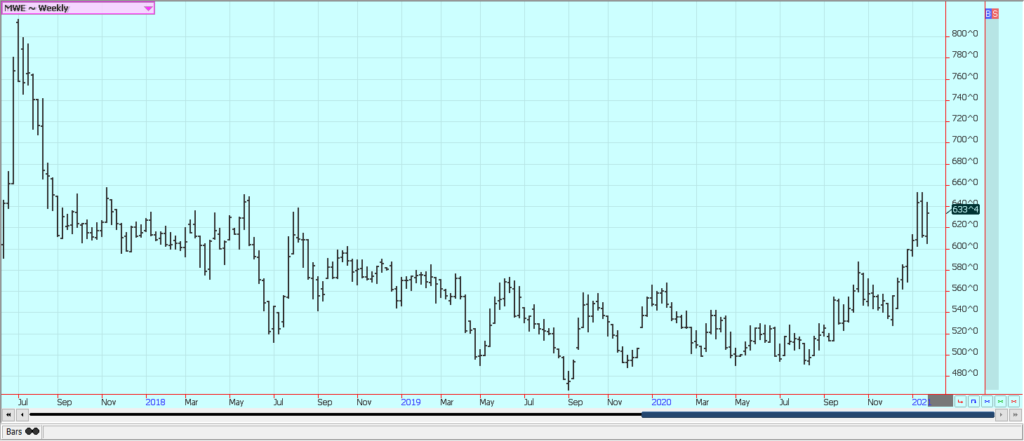Click the 2019 year label on time axis
The width and height of the screenshot is (1024, 441).
tap(410, 402)
